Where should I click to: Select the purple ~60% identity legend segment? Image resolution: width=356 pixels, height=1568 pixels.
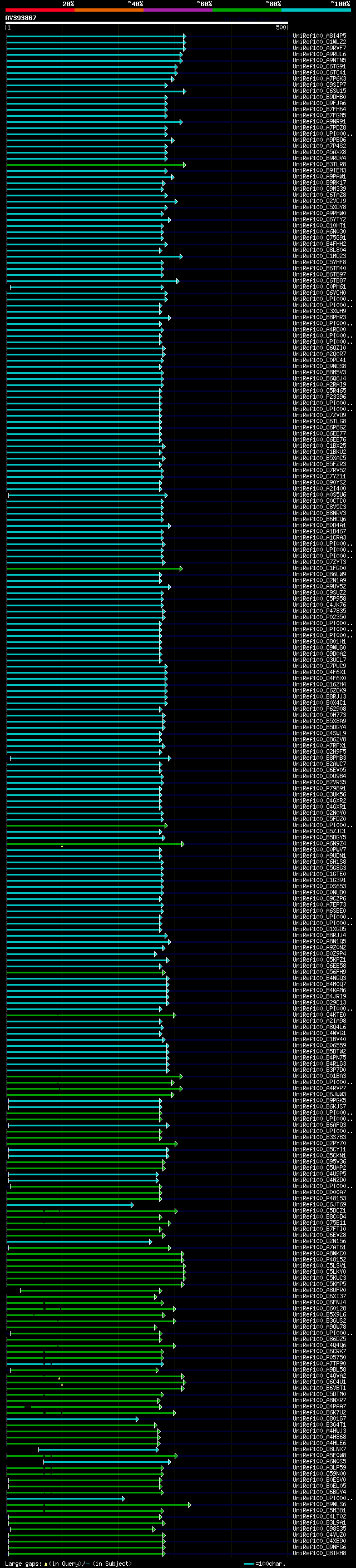point(179,10)
